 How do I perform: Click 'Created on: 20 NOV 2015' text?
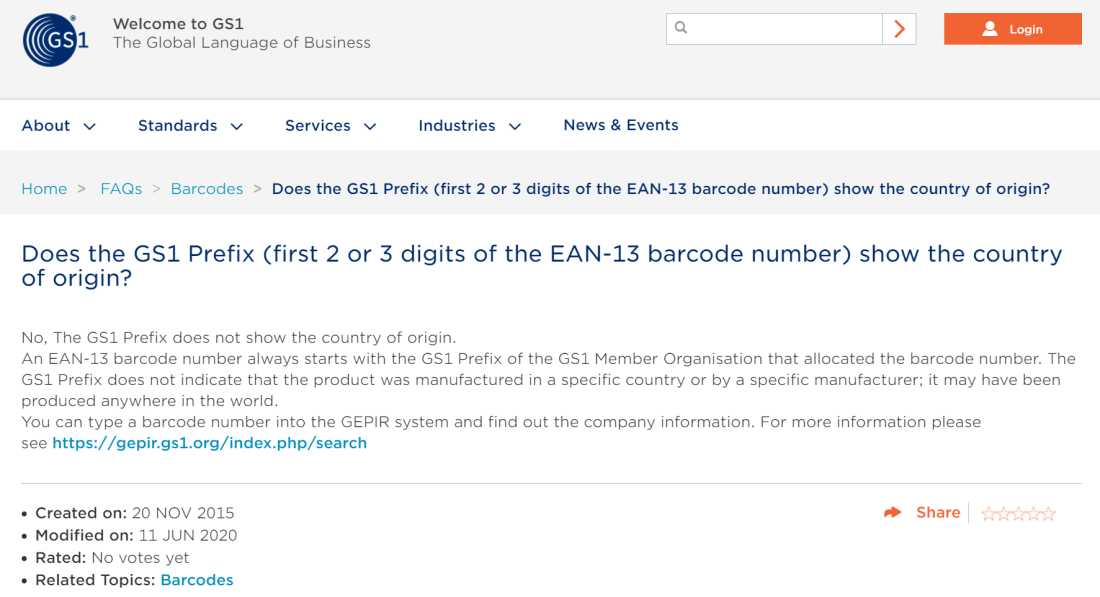[135, 513]
